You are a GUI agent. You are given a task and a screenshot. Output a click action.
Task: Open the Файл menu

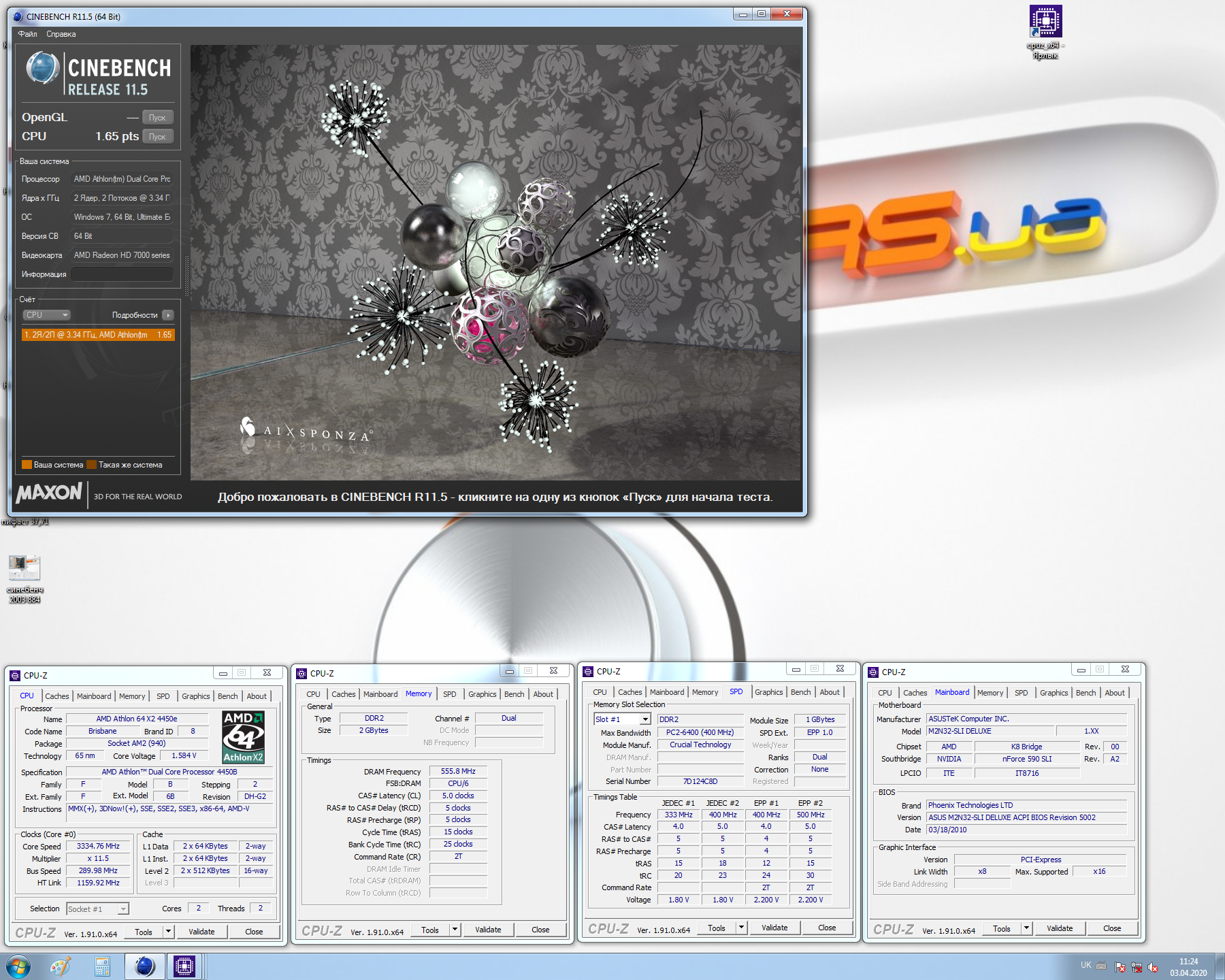point(28,34)
